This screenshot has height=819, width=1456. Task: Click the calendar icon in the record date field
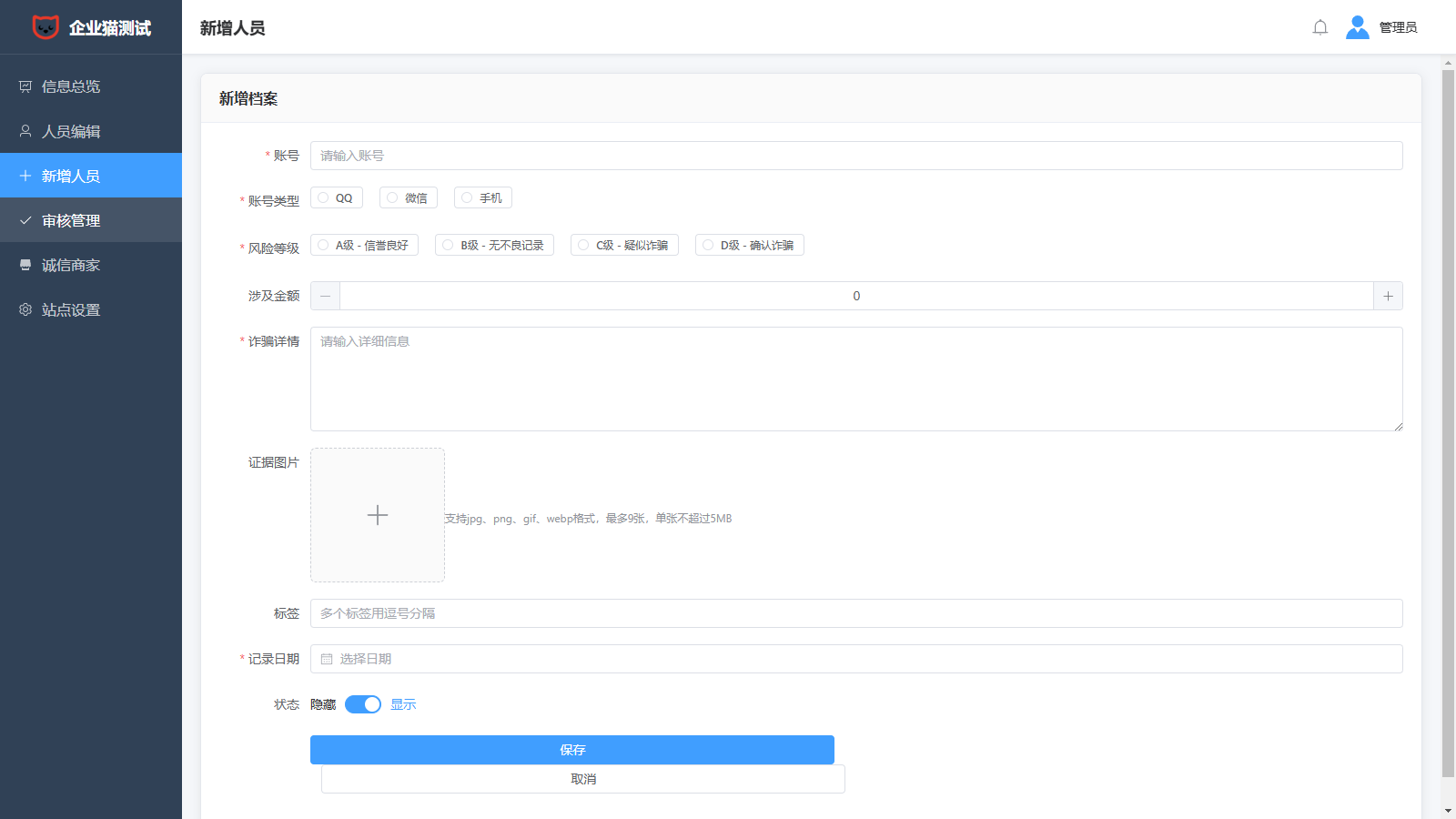[x=327, y=659]
